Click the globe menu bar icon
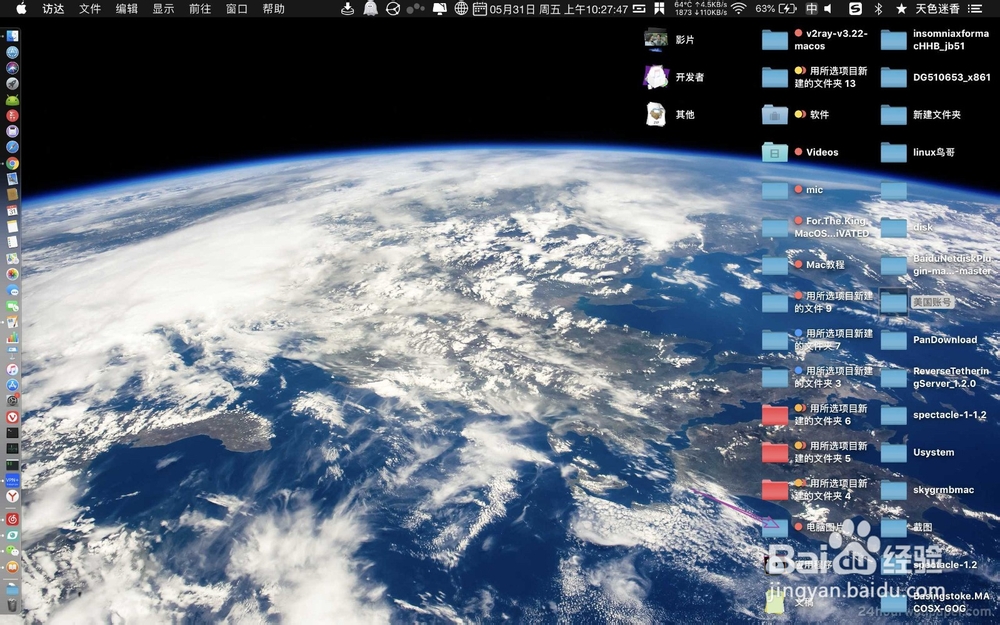 pos(461,8)
